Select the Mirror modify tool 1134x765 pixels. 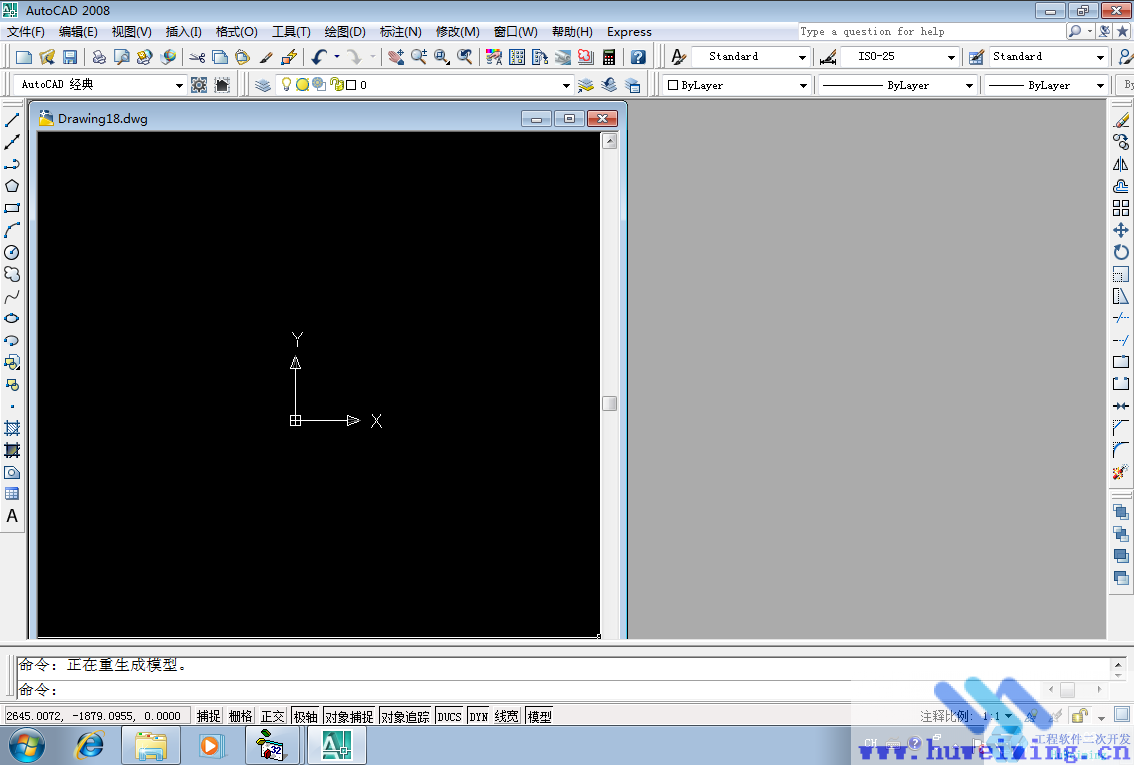[1121, 164]
